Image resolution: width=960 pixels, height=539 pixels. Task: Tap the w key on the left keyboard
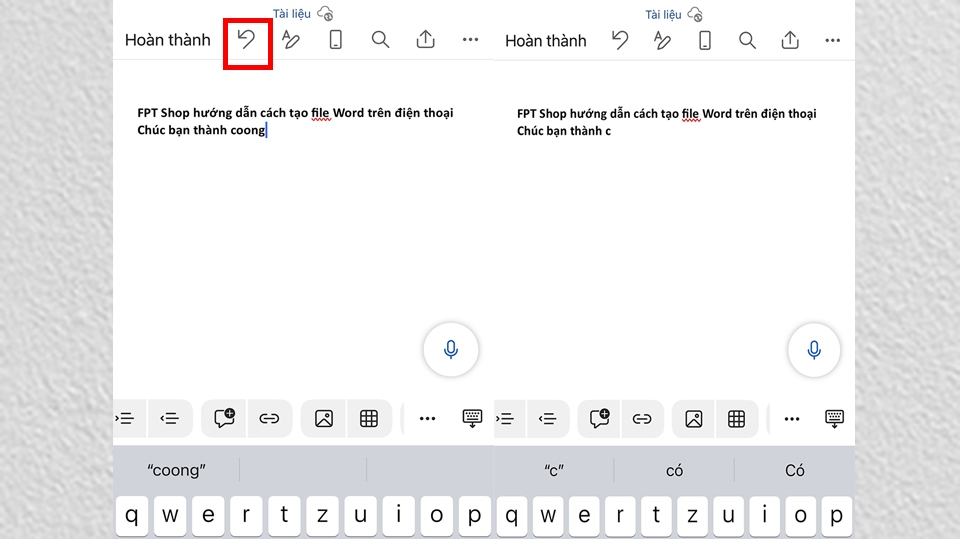[x=170, y=516]
